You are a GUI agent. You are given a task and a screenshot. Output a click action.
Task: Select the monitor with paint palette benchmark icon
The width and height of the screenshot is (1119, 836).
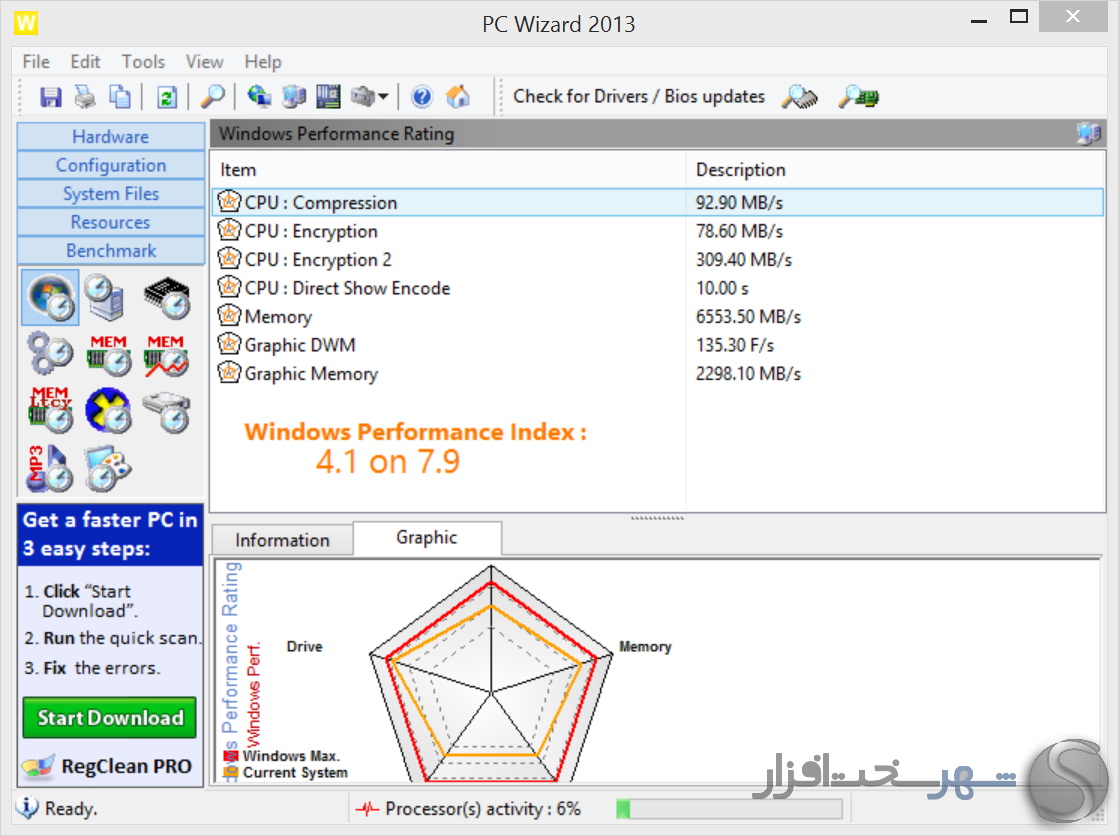point(108,468)
